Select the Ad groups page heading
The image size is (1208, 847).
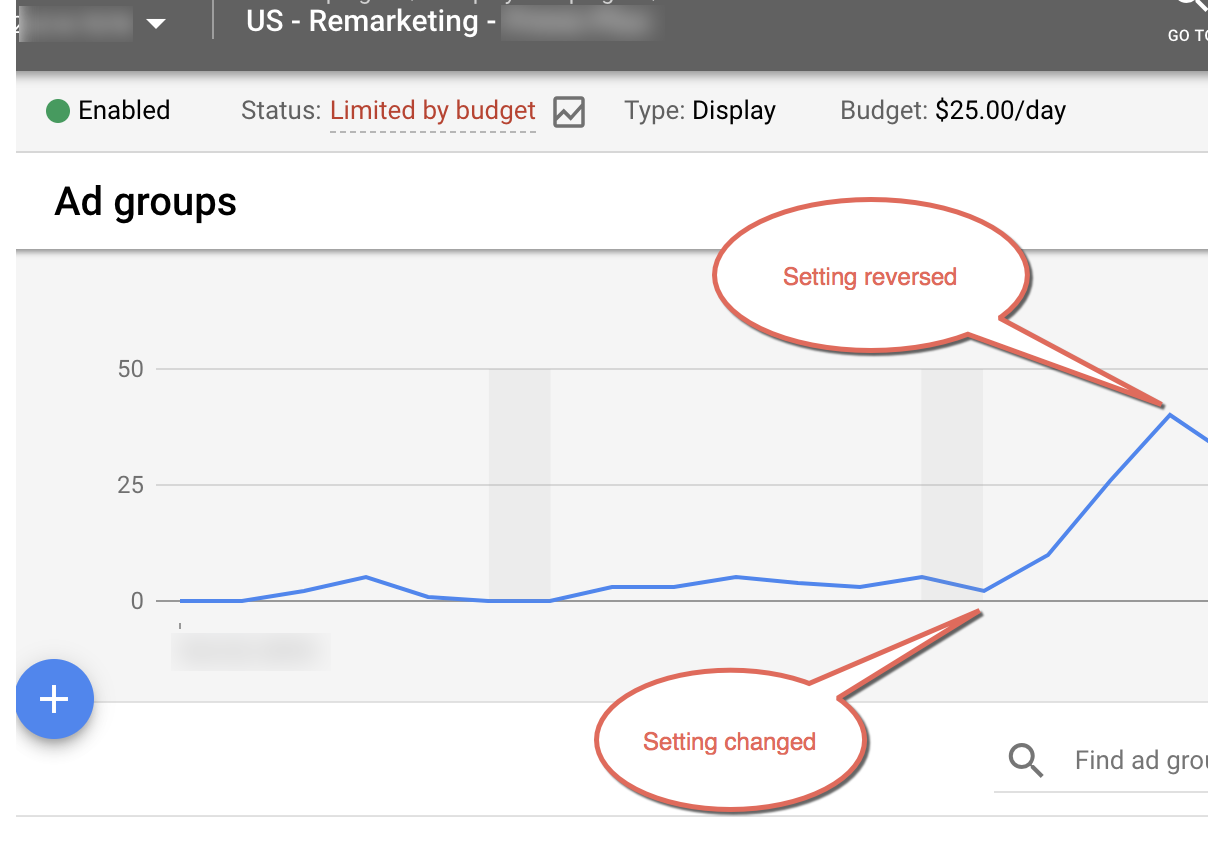[x=146, y=202]
